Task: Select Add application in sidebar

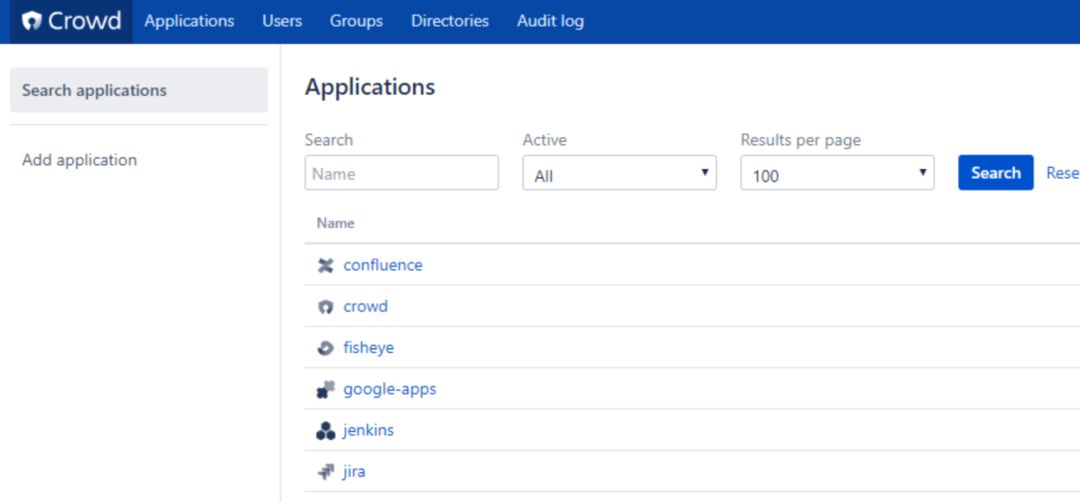Action: point(79,160)
